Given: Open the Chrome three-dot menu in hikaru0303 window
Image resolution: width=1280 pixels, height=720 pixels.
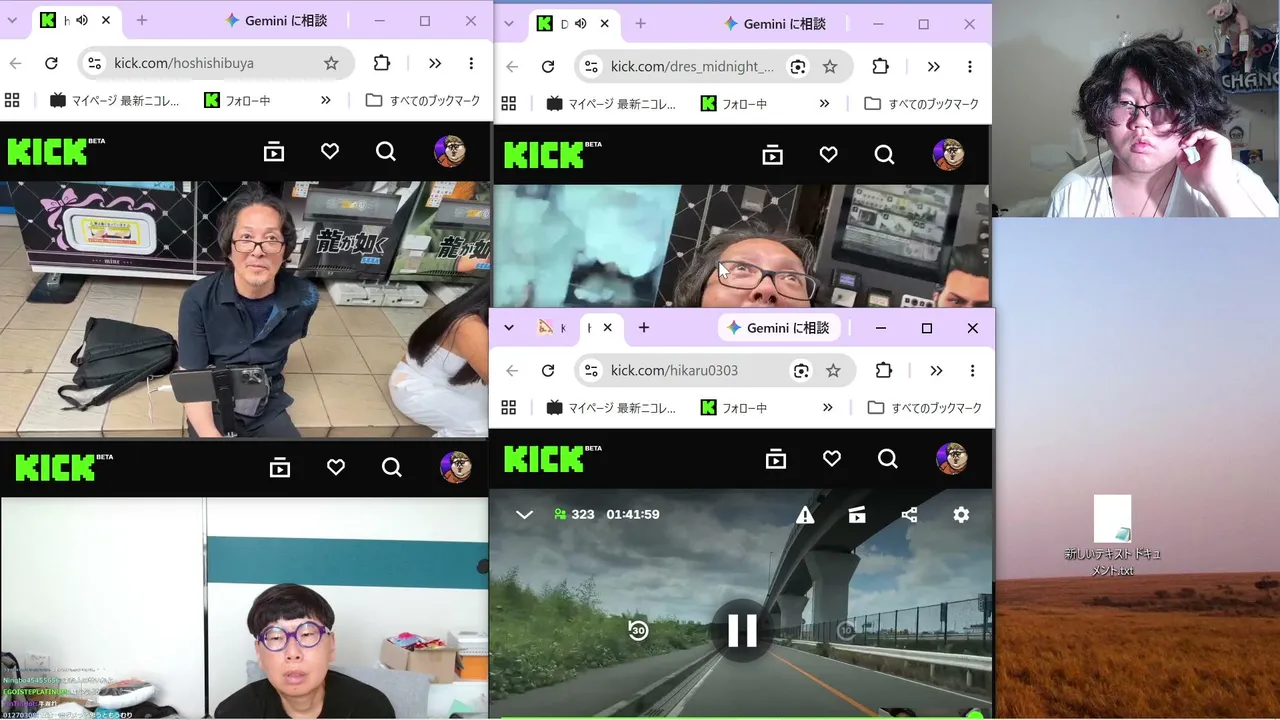Looking at the screenshot, I should click(972, 371).
